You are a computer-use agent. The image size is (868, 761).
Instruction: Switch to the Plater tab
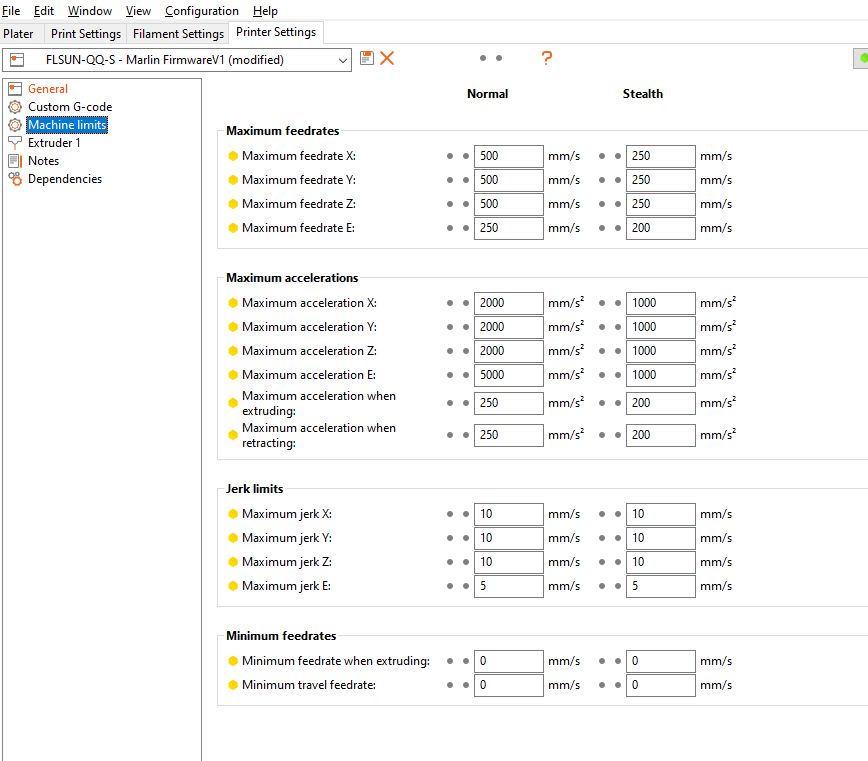pyautogui.click(x=18, y=34)
